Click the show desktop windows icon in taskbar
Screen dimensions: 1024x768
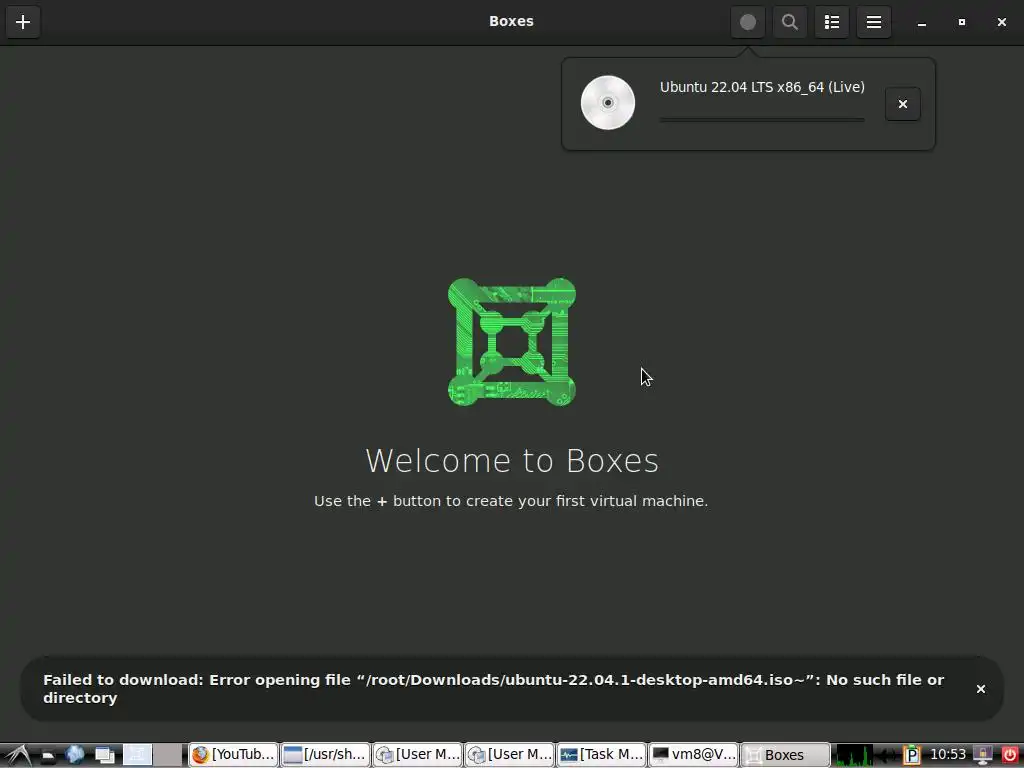pos(104,756)
